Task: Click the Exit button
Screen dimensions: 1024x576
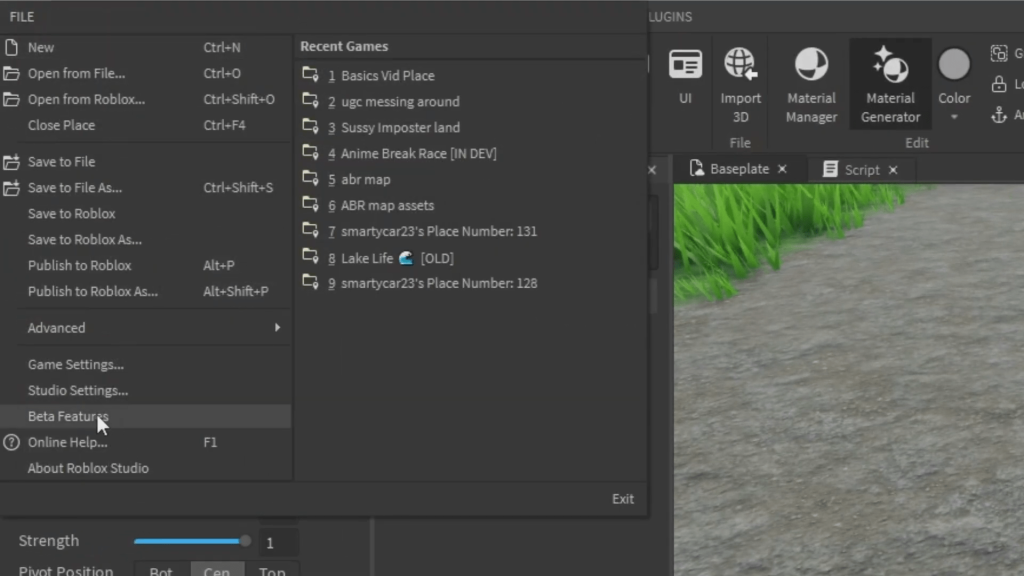Action: pos(622,499)
